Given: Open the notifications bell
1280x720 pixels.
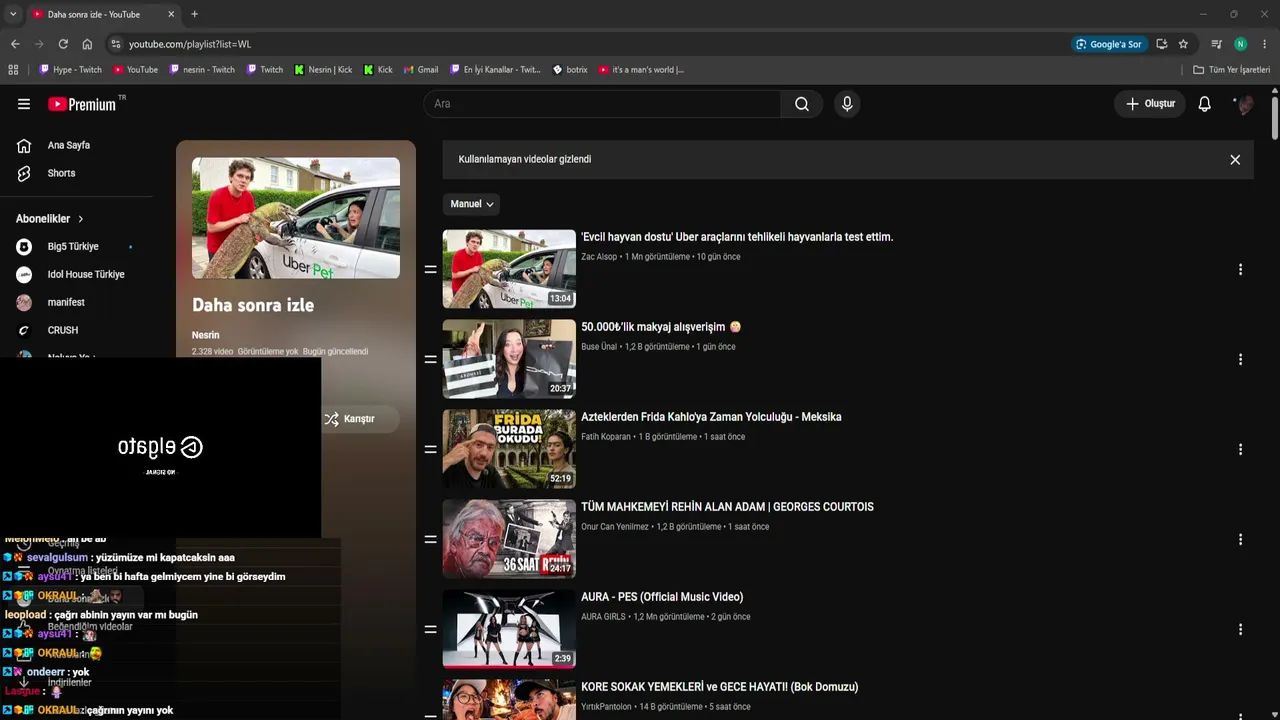Looking at the screenshot, I should (1205, 104).
